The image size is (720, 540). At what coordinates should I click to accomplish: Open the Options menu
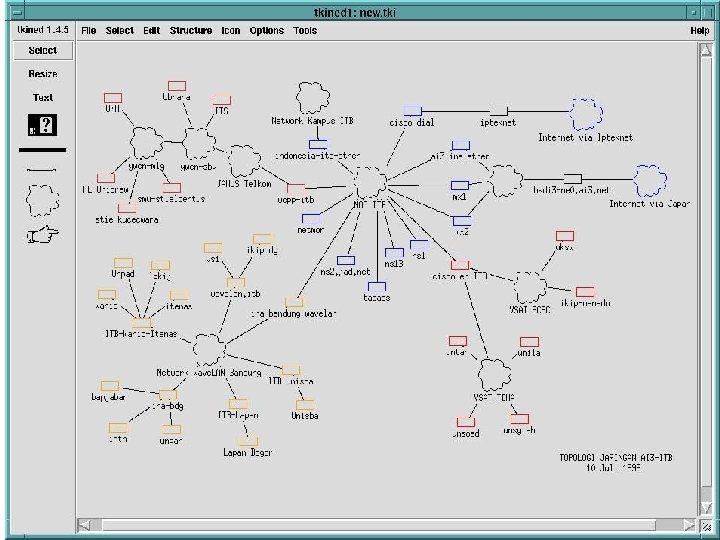coord(266,31)
